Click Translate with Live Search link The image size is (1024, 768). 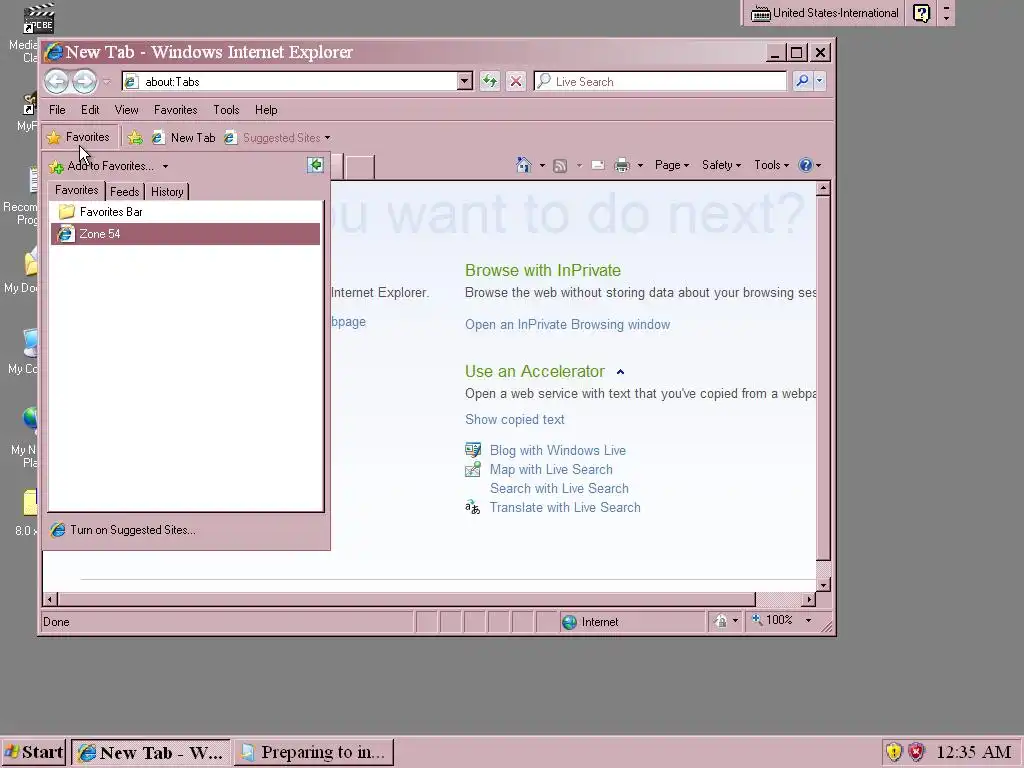[565, 507]
